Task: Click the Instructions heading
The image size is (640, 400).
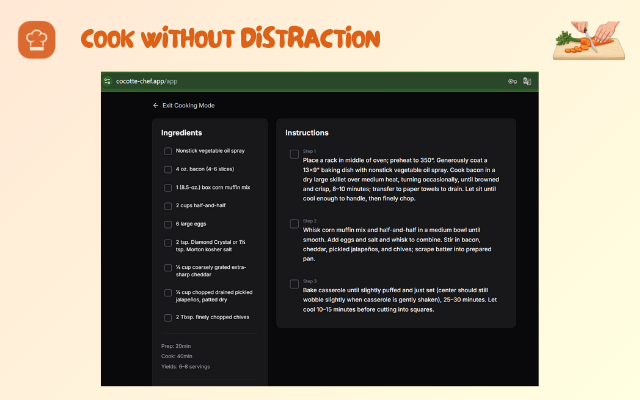Action: click(x=307, y=133)
